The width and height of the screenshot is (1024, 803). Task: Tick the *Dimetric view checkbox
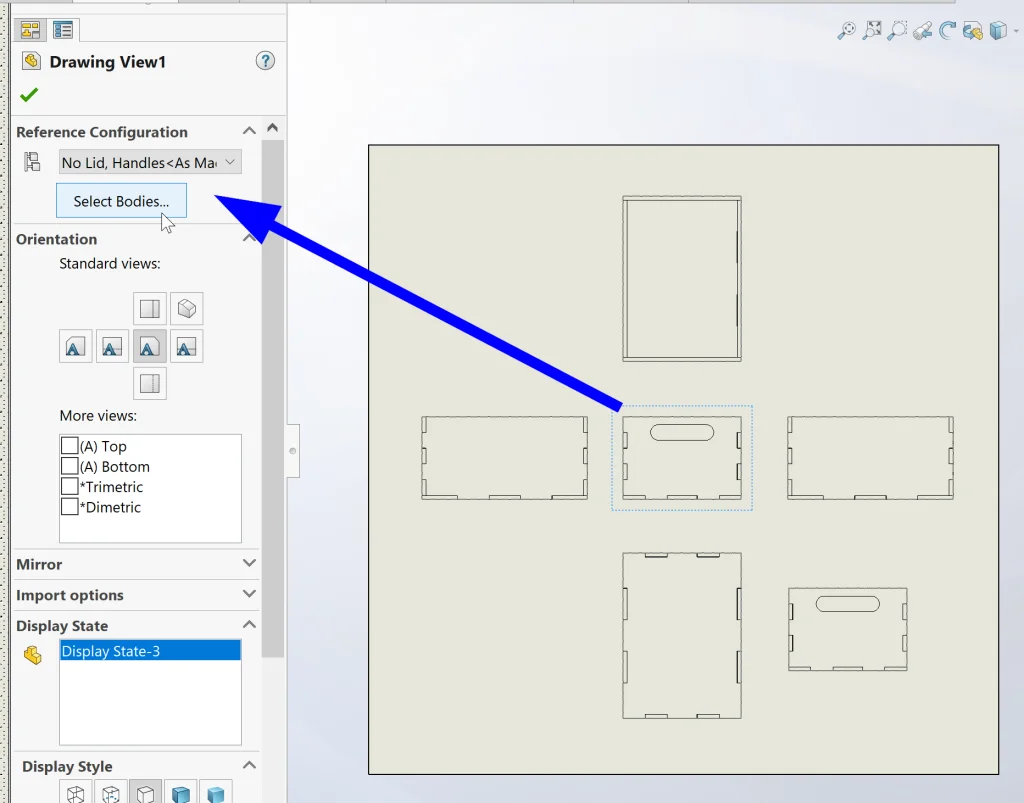tap(69, 507)
